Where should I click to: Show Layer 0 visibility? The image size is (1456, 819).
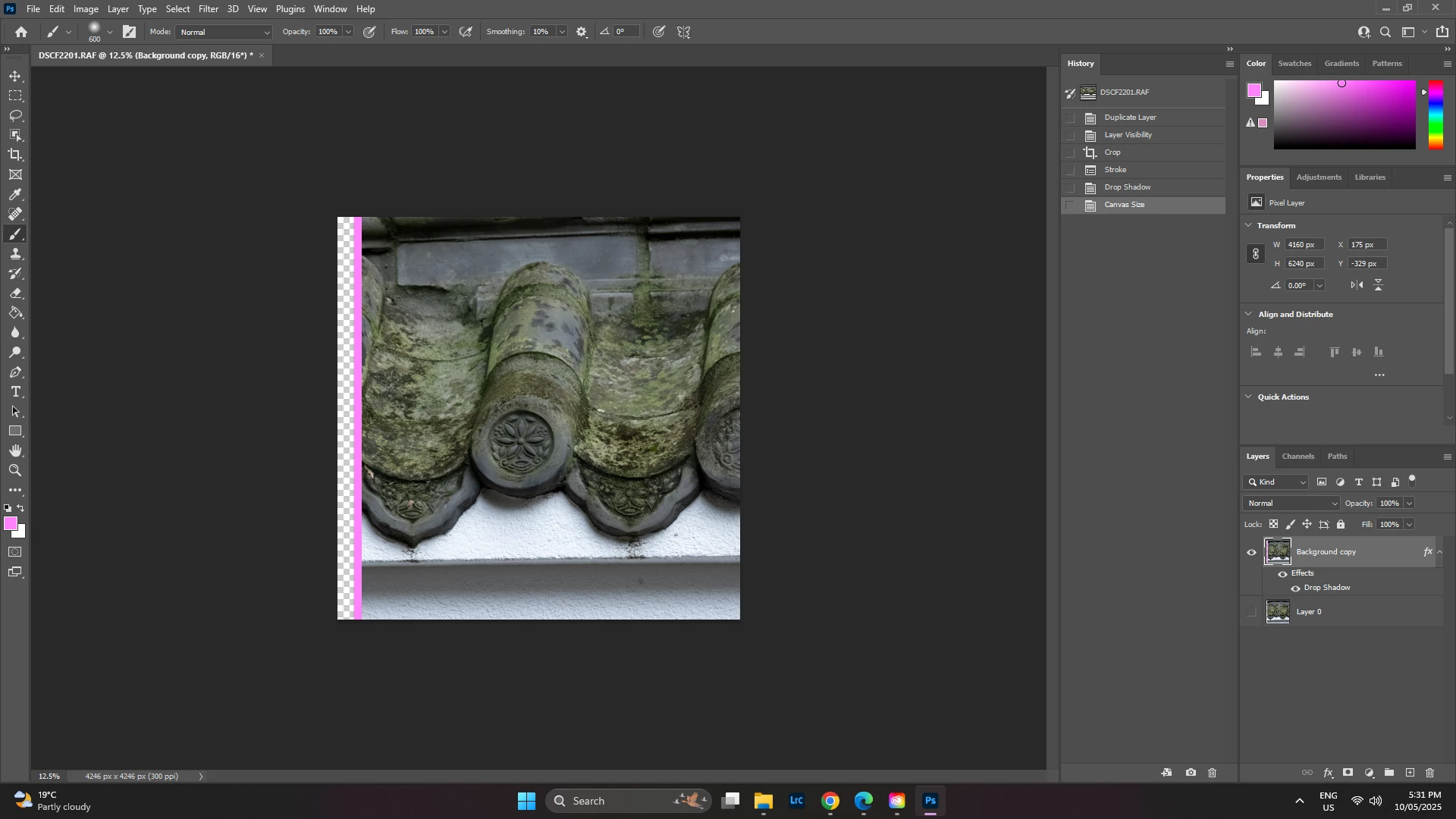tap(1252, 612)
